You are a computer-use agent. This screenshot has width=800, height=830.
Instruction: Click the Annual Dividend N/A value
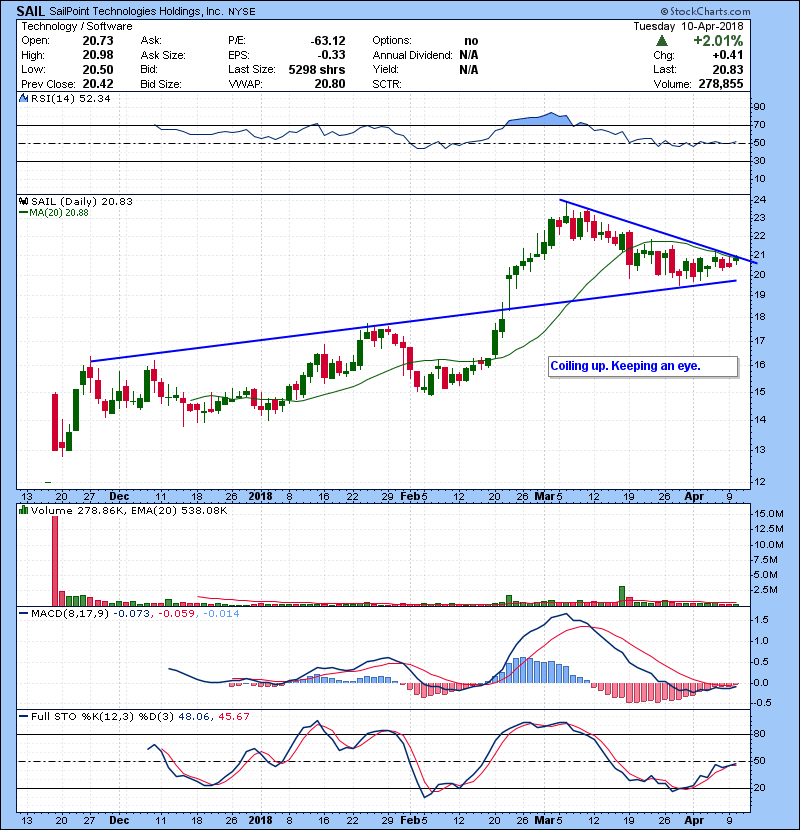[469, 55]
